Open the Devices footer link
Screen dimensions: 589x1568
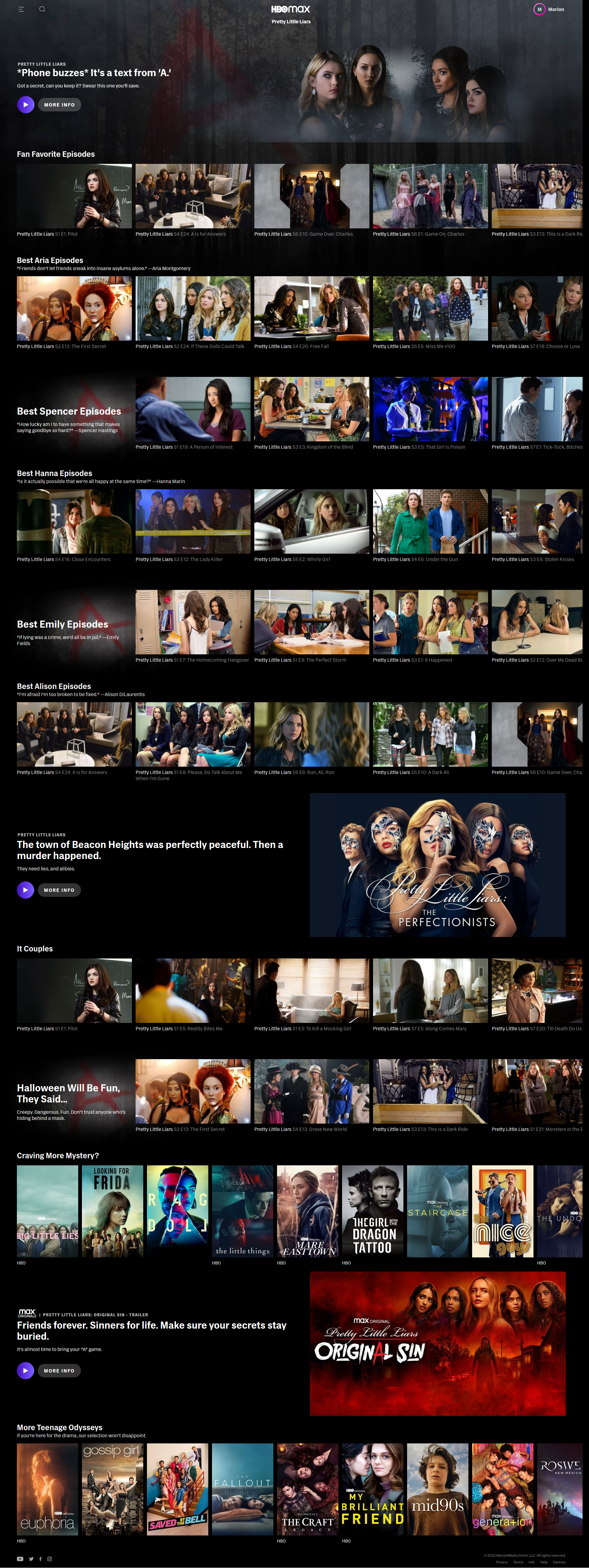coord(559,1562)
